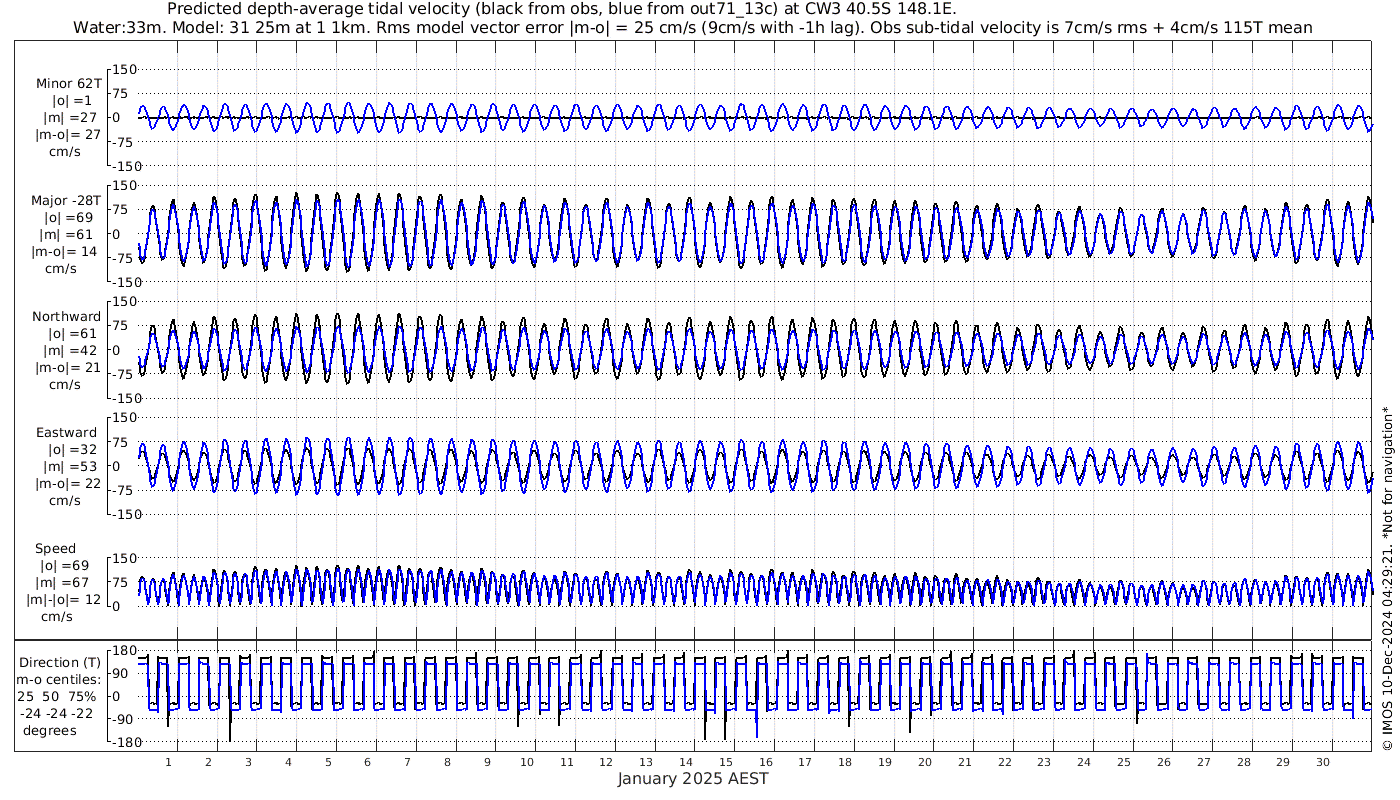Click the 'Speed' panel label

[55, 549]
